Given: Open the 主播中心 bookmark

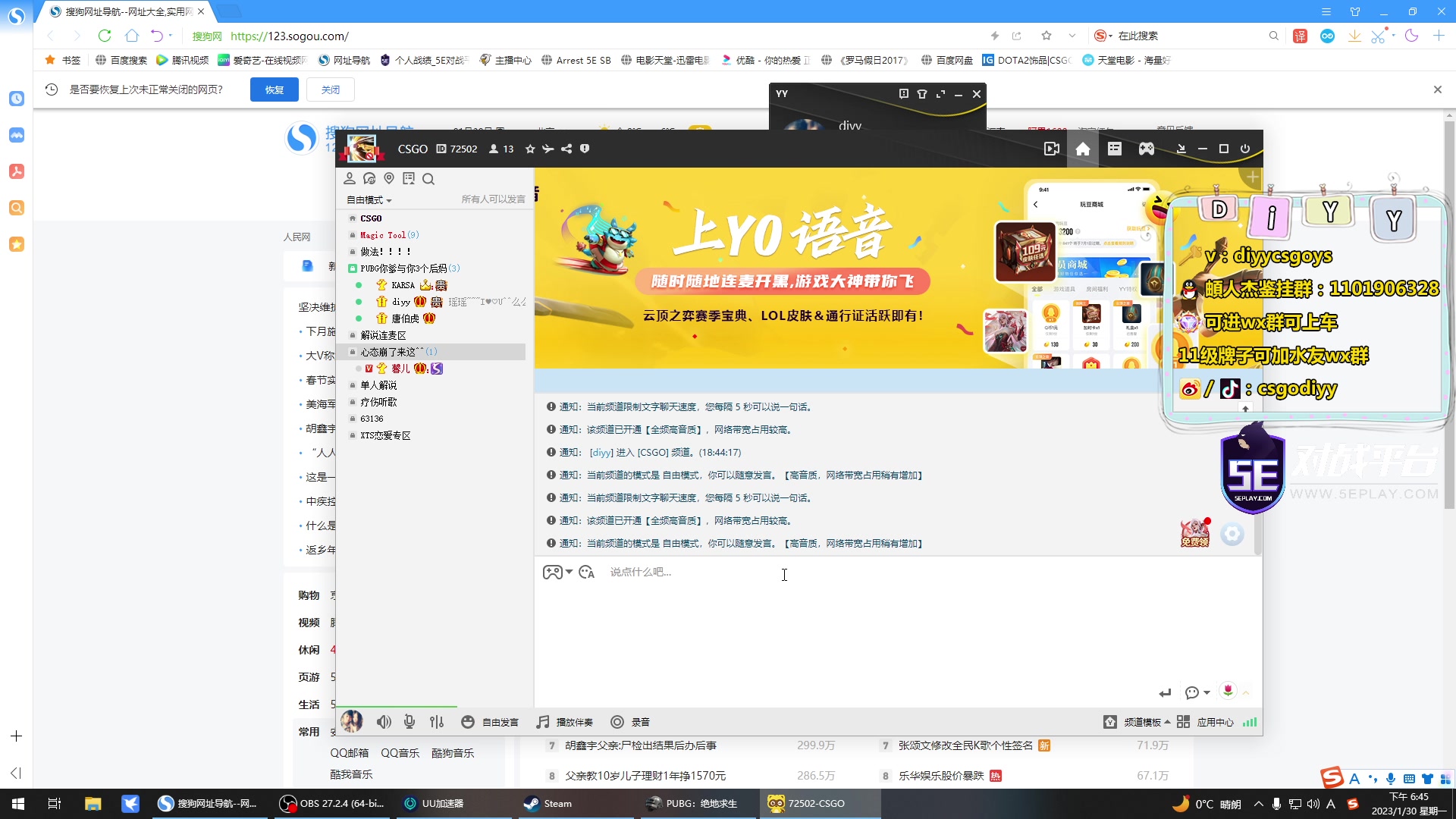Looking at the screenshot, I should 505,60.
